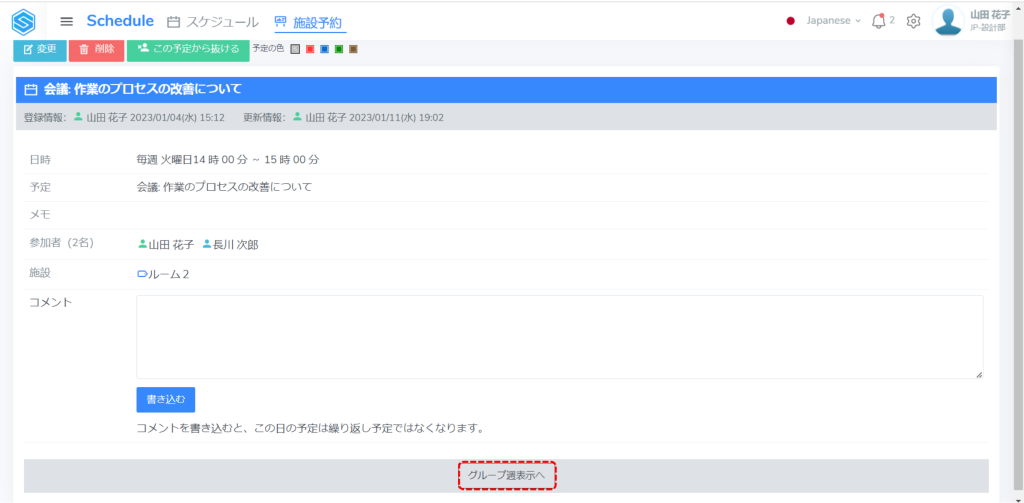Click the ルーム2 facility entry
The height and width of the screenshot is (503, 1024).
[163, 274]
